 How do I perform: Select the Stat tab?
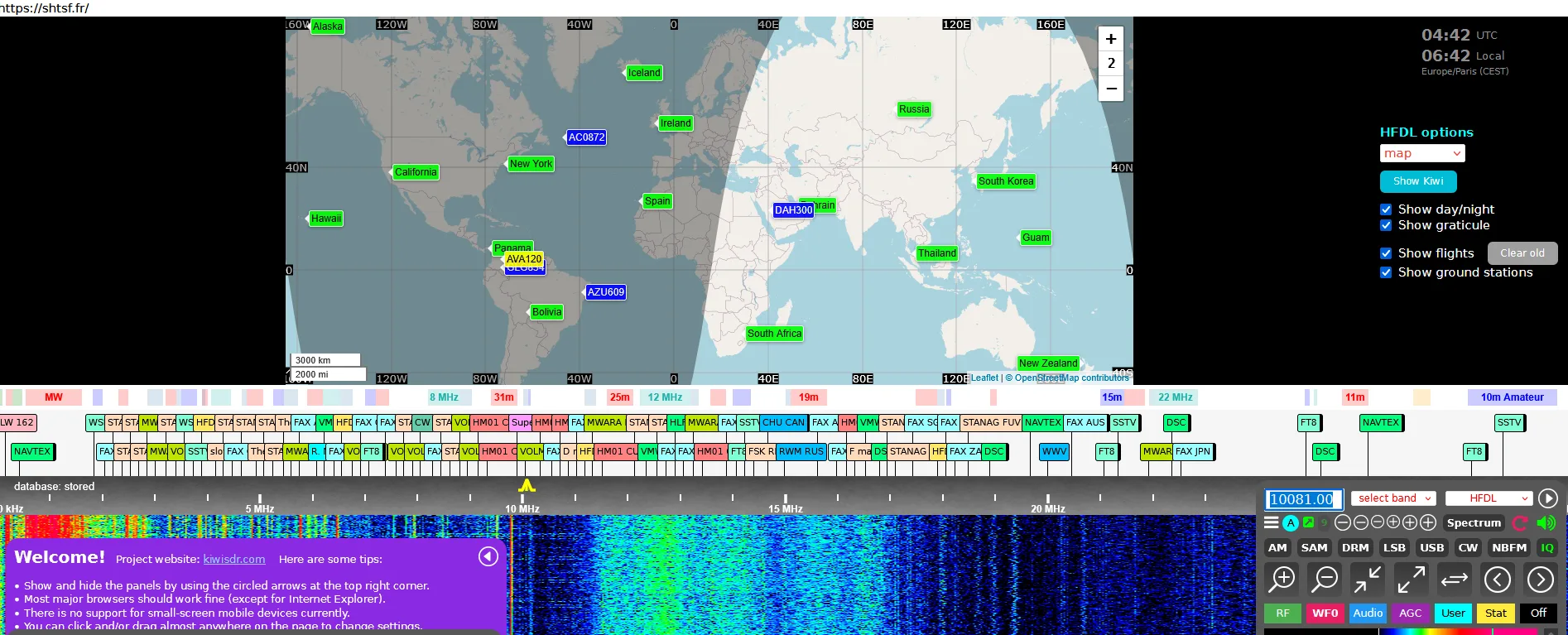pyautogui.click(x=1496, y=613)
